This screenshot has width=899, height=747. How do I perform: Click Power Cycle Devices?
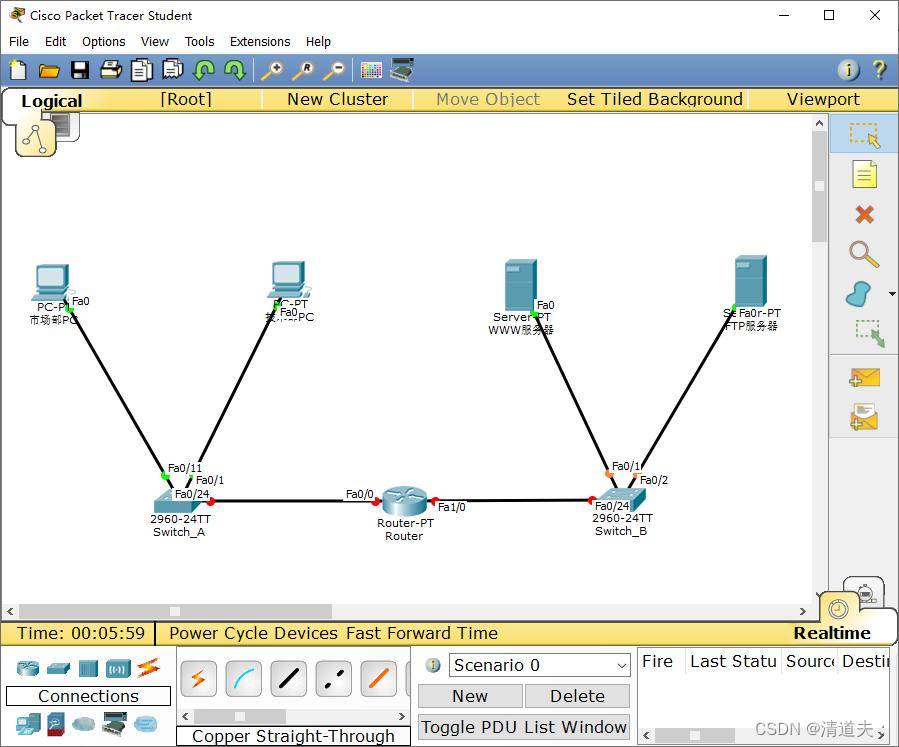pos(253,633)
